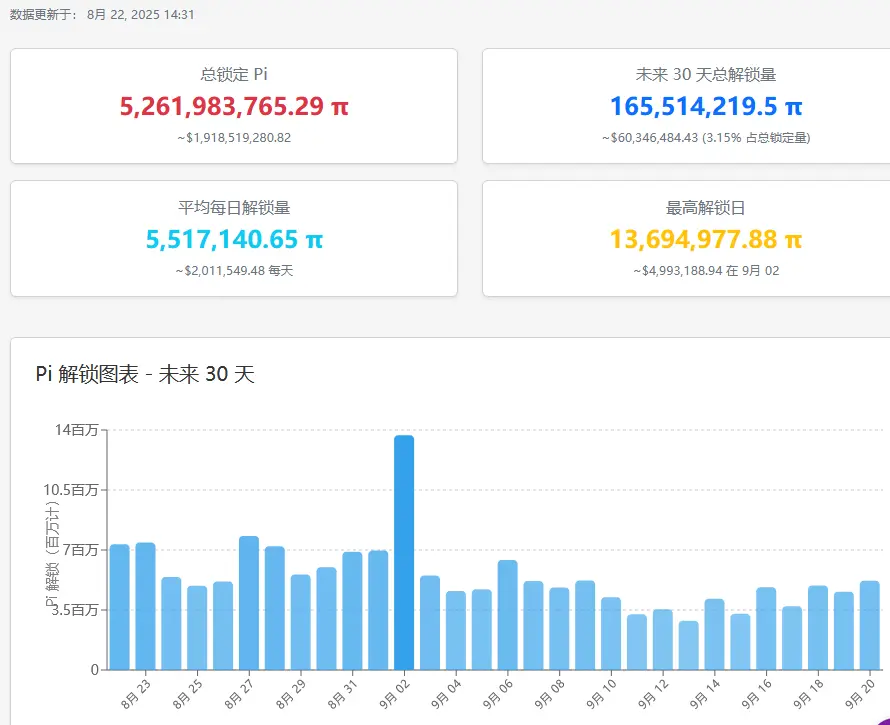Click the 9月 10 x-axis label
This screenshot has width=890, height=725.
coord(601,694)
